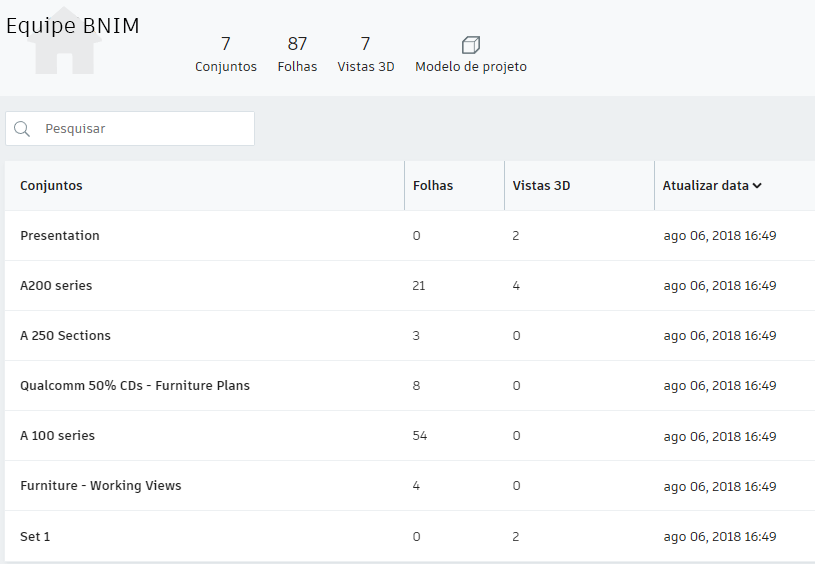
Task: Click the home building icon
Action: pos(65,52)
